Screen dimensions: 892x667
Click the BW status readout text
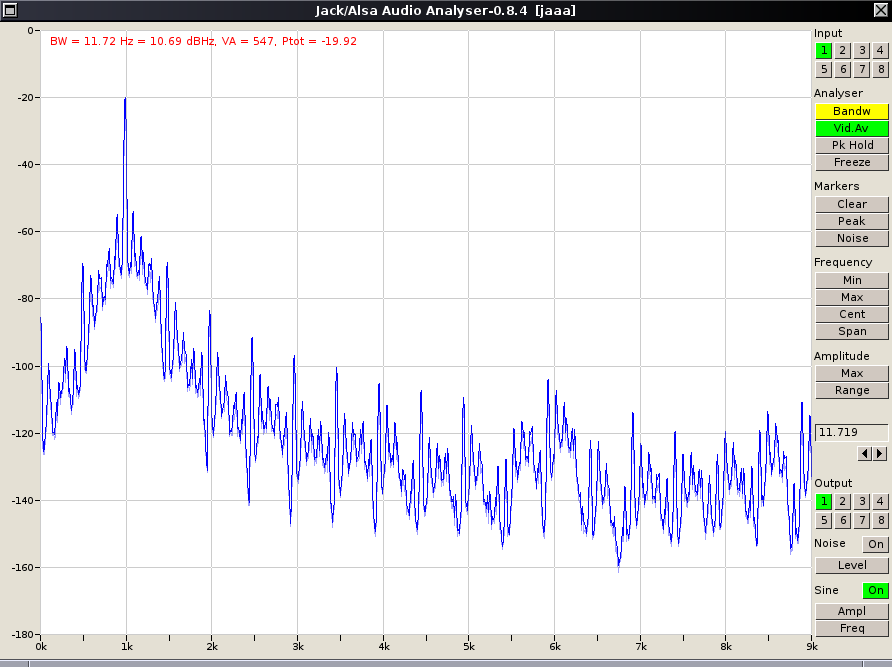pos(203,42)
